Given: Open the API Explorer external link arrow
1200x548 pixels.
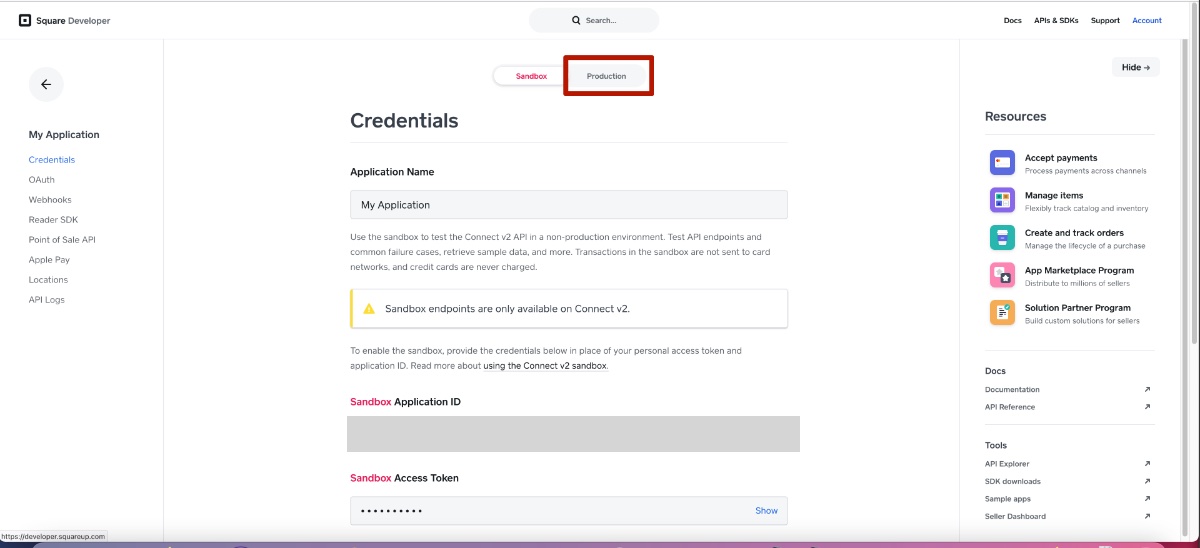Looking at the screenshot, I should pos(1147,464).
